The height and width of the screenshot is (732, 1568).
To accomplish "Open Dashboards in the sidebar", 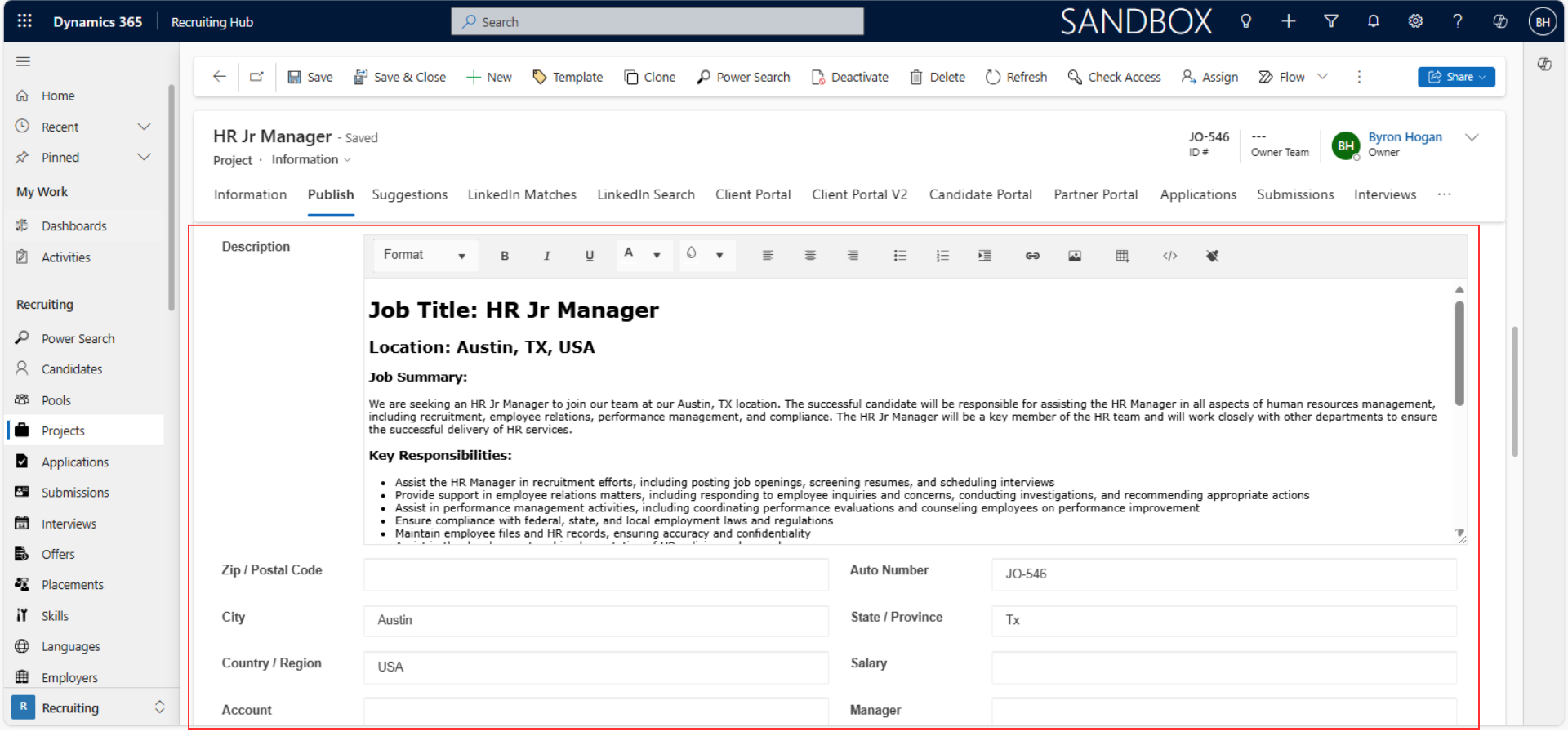I will pos(74,225).
